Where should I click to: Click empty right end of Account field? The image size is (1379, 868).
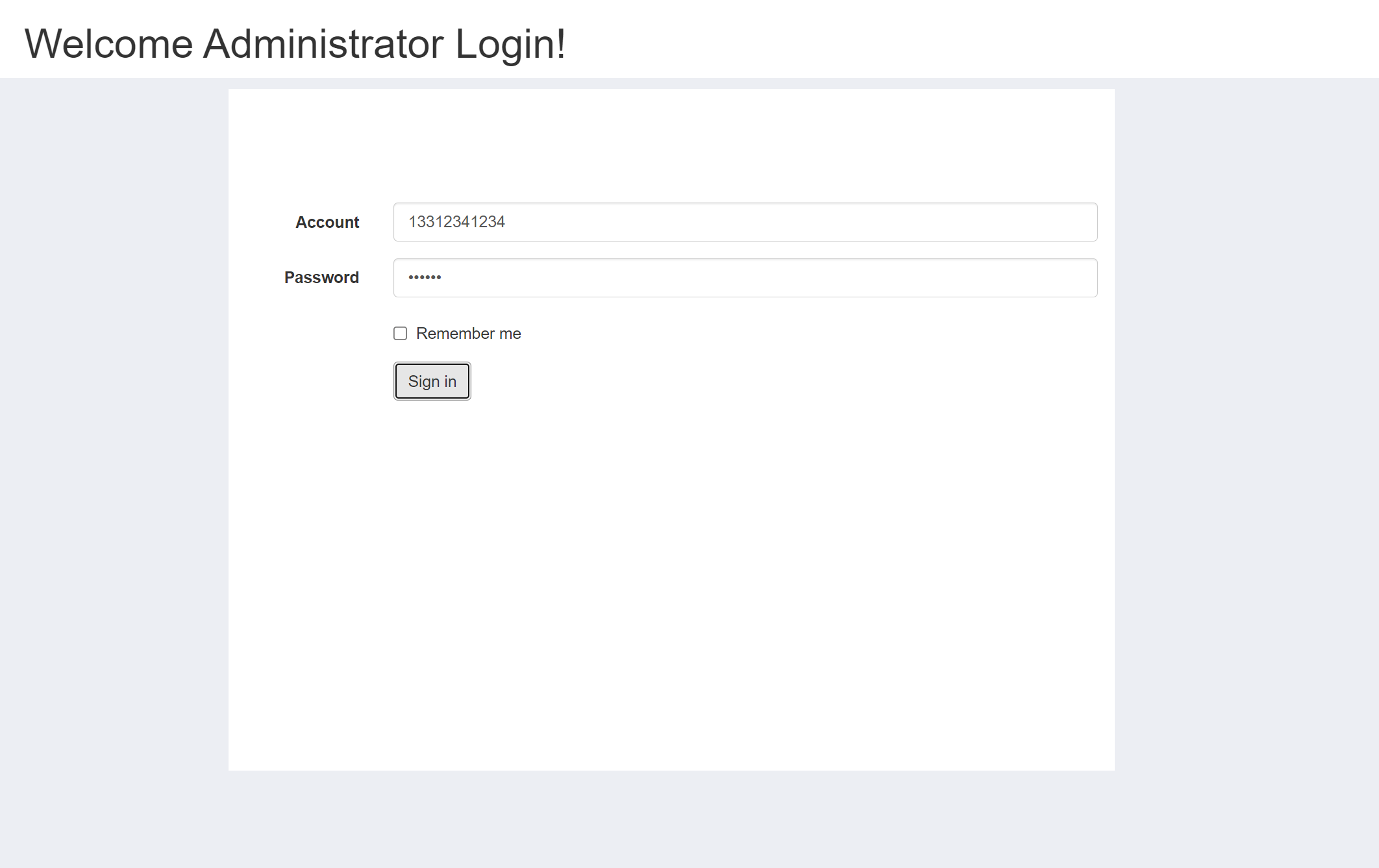coord(1039,222)
